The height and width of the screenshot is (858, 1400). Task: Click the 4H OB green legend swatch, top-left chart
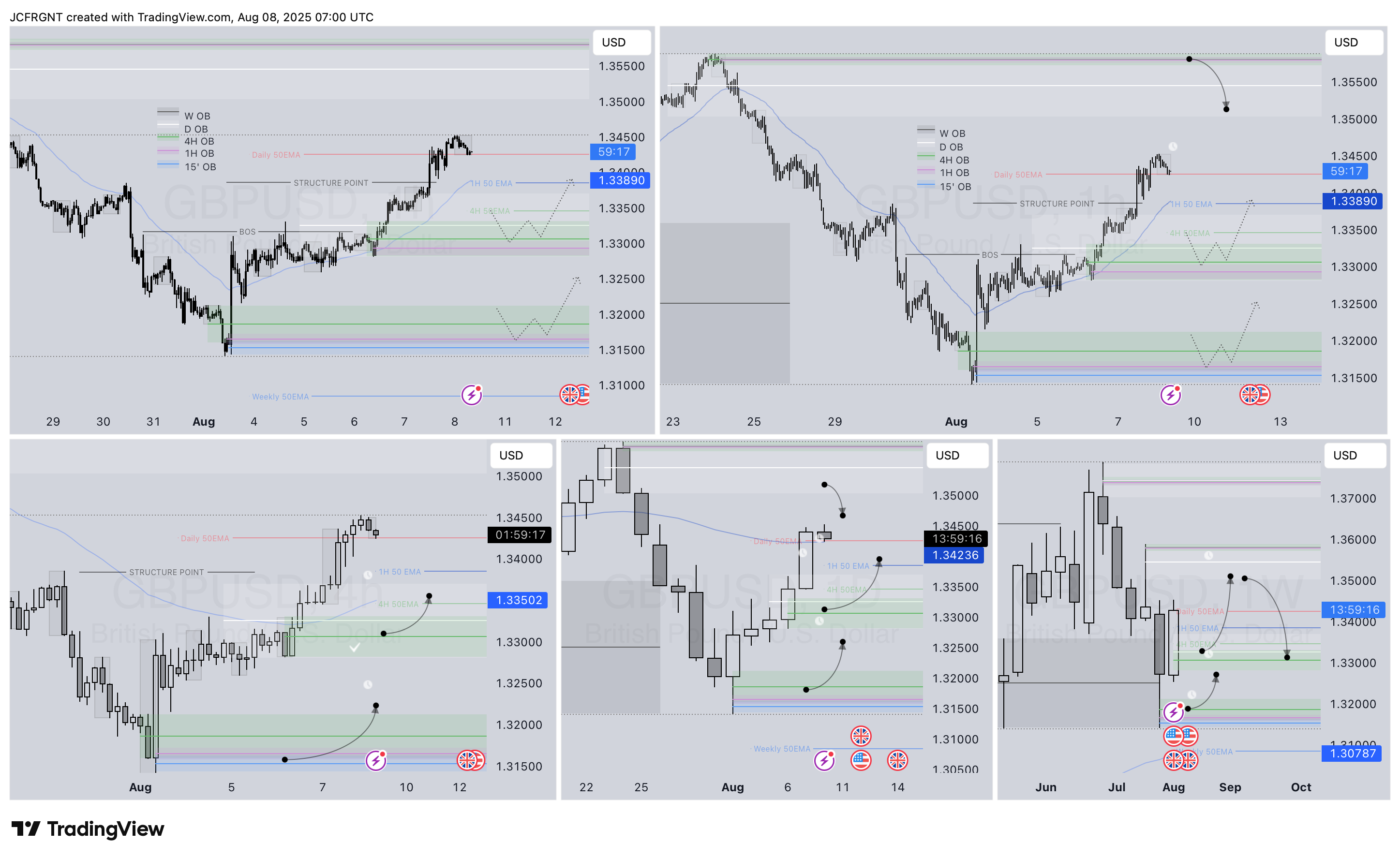click(167, 137)
